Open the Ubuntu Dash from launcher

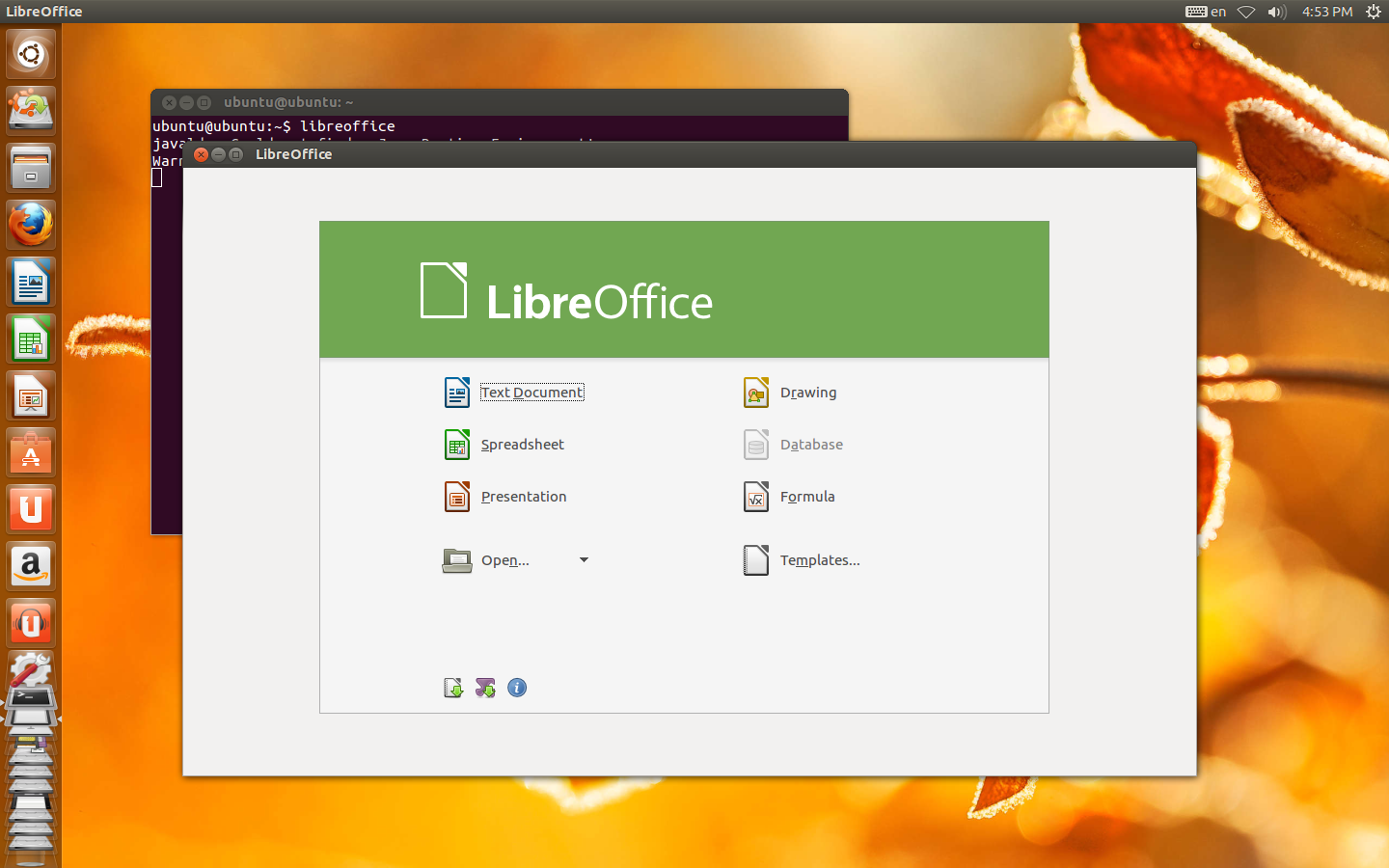(x=31, y=53)
